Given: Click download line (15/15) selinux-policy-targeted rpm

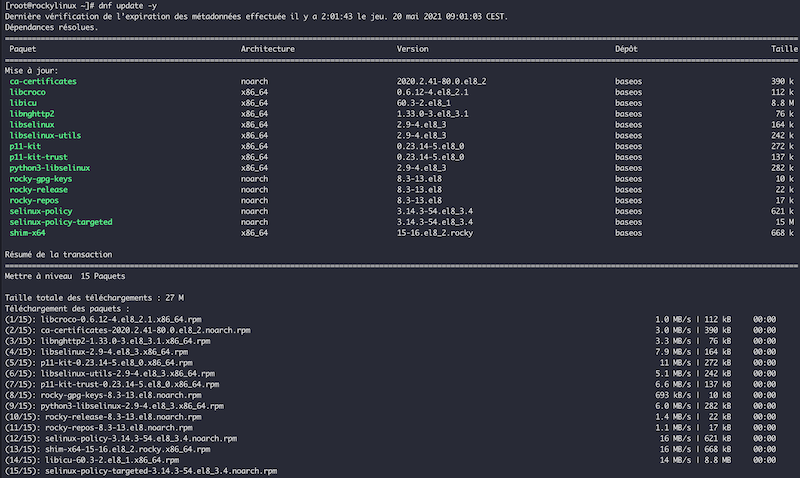Looking at the screenshot, I should (x=141, y=471).
